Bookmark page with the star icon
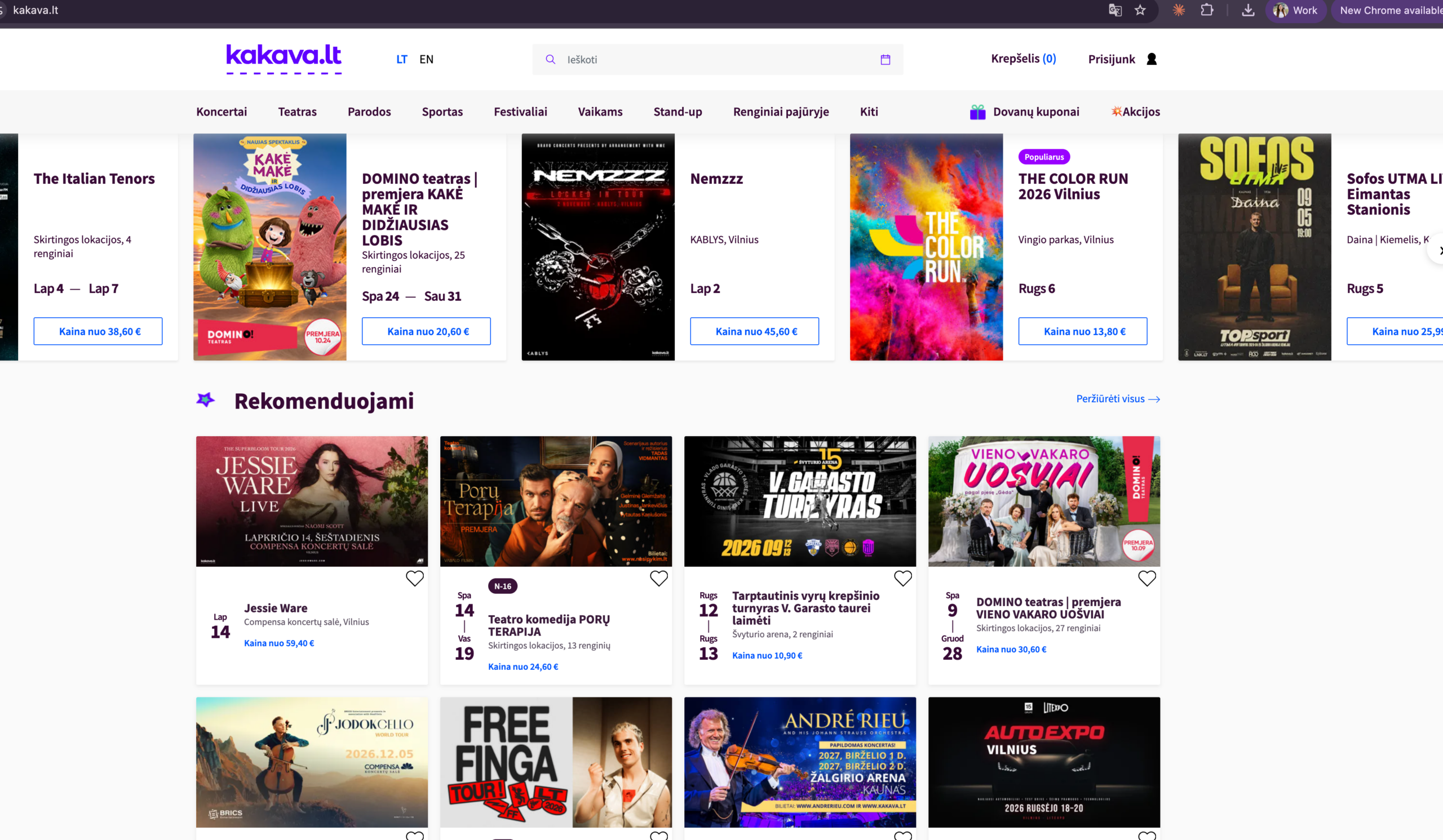This screenshot has width=1443, height=840. 1140,10
